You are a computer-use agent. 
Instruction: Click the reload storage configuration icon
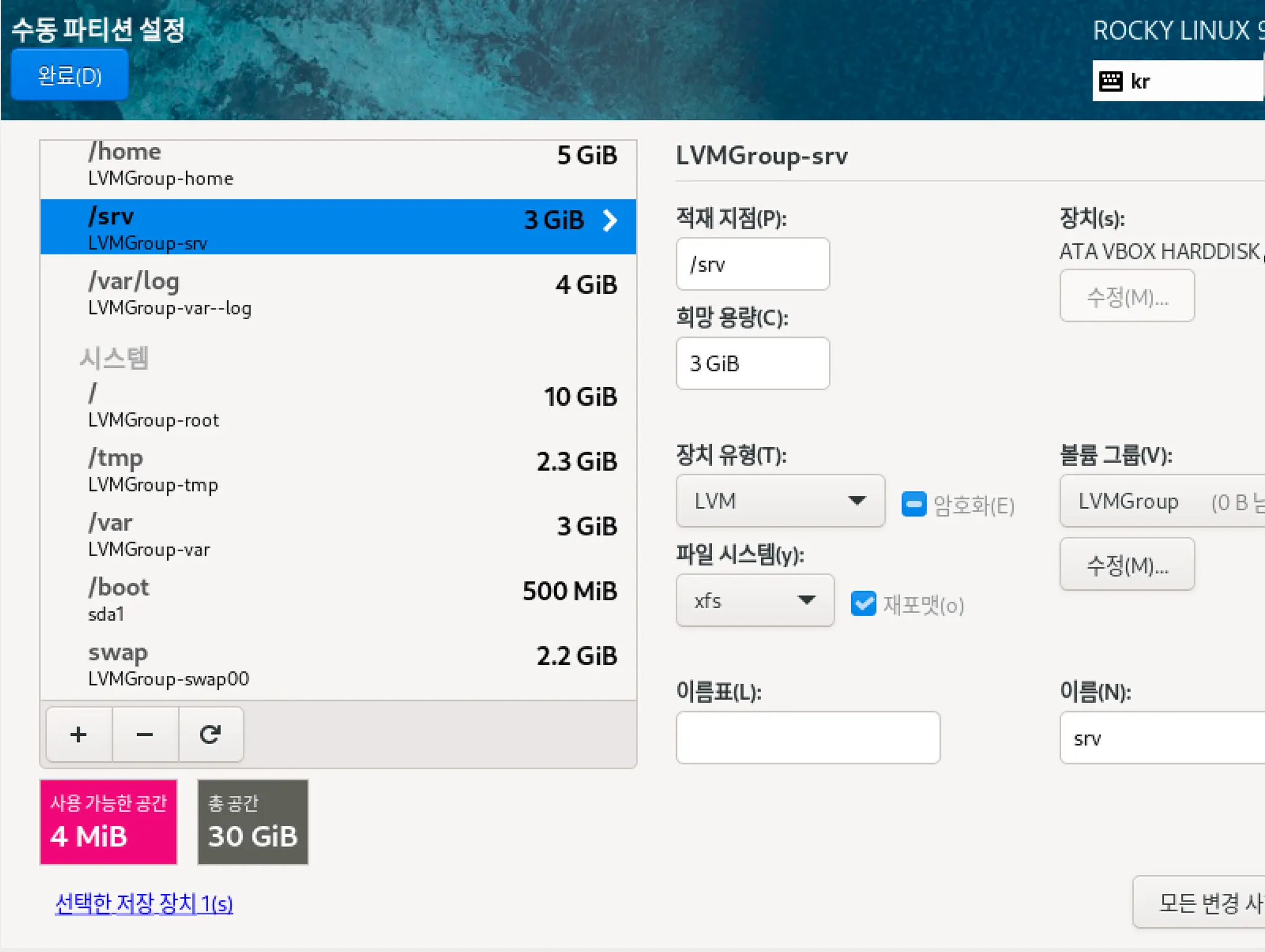point(210,734)
